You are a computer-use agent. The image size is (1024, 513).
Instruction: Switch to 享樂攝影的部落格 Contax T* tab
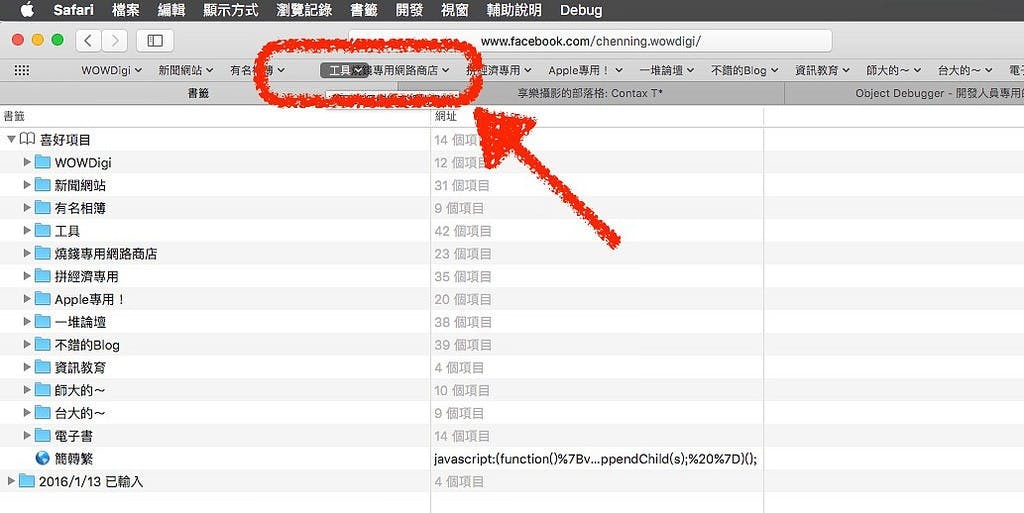click(590, 93)
